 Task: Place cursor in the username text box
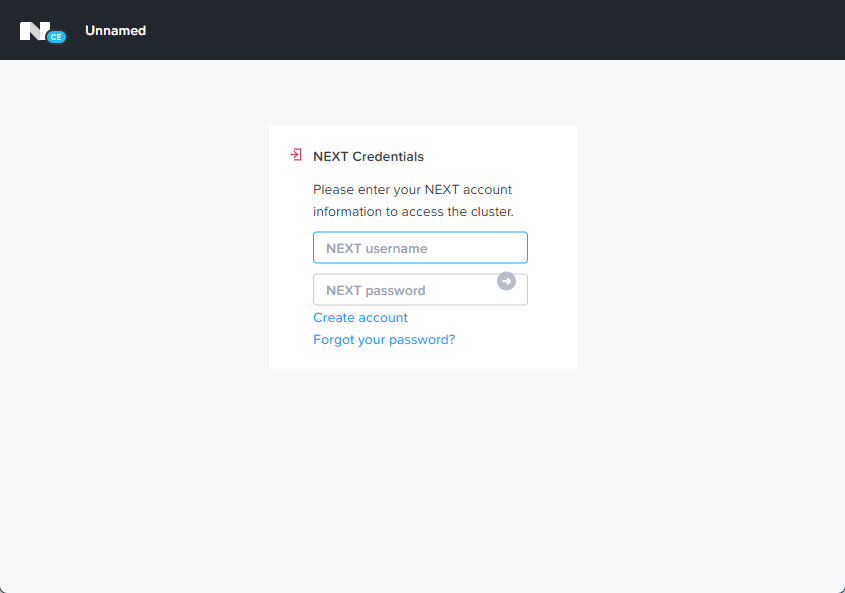(x=420, y=248)
